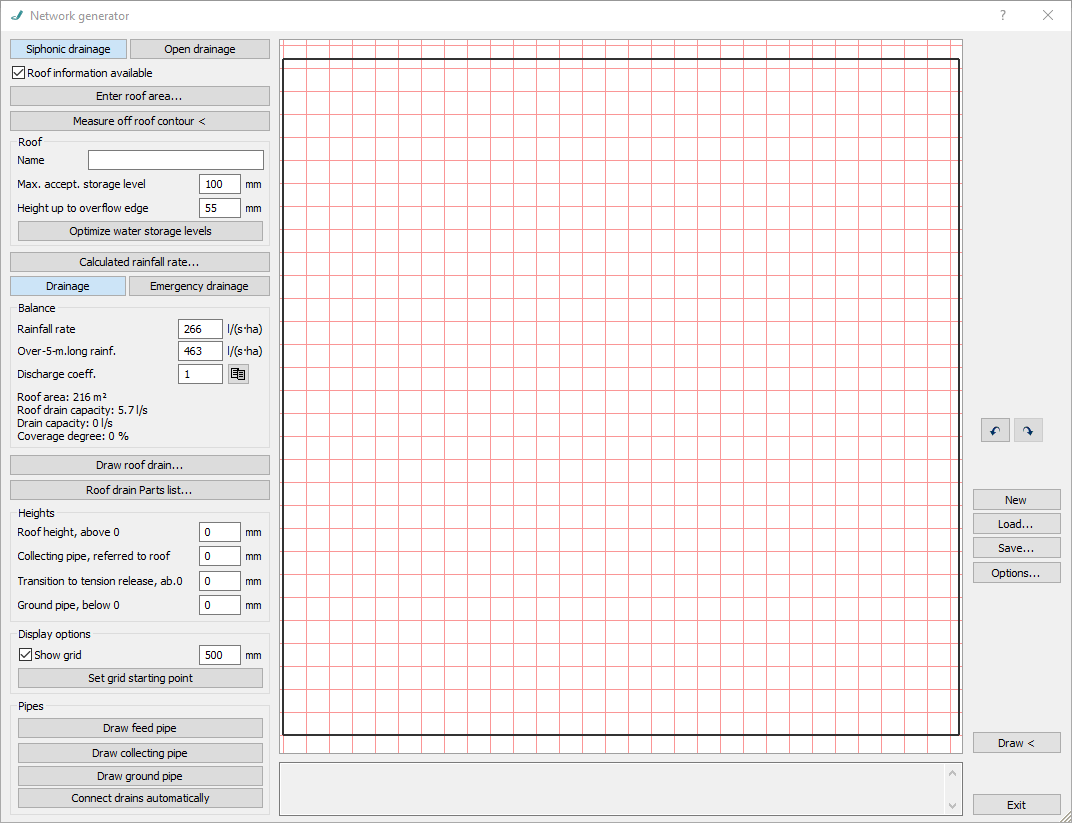
Task: Click Optimize water storage levels
Action: (x=140, y=231)
